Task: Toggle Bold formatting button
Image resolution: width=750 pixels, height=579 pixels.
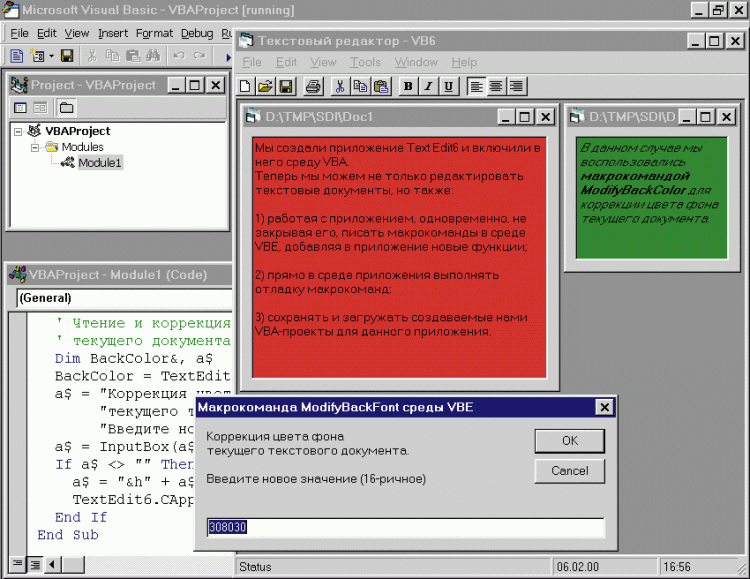Action: 408,86
